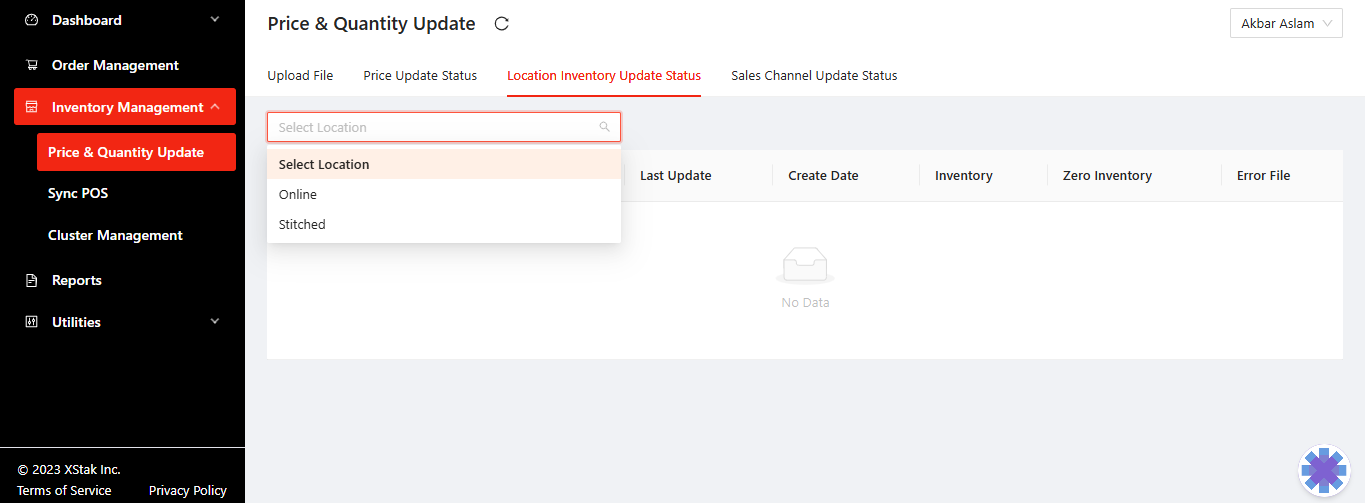Switch to Price Update Status tab
This screenshot has height=503, width=1365.
420,75
